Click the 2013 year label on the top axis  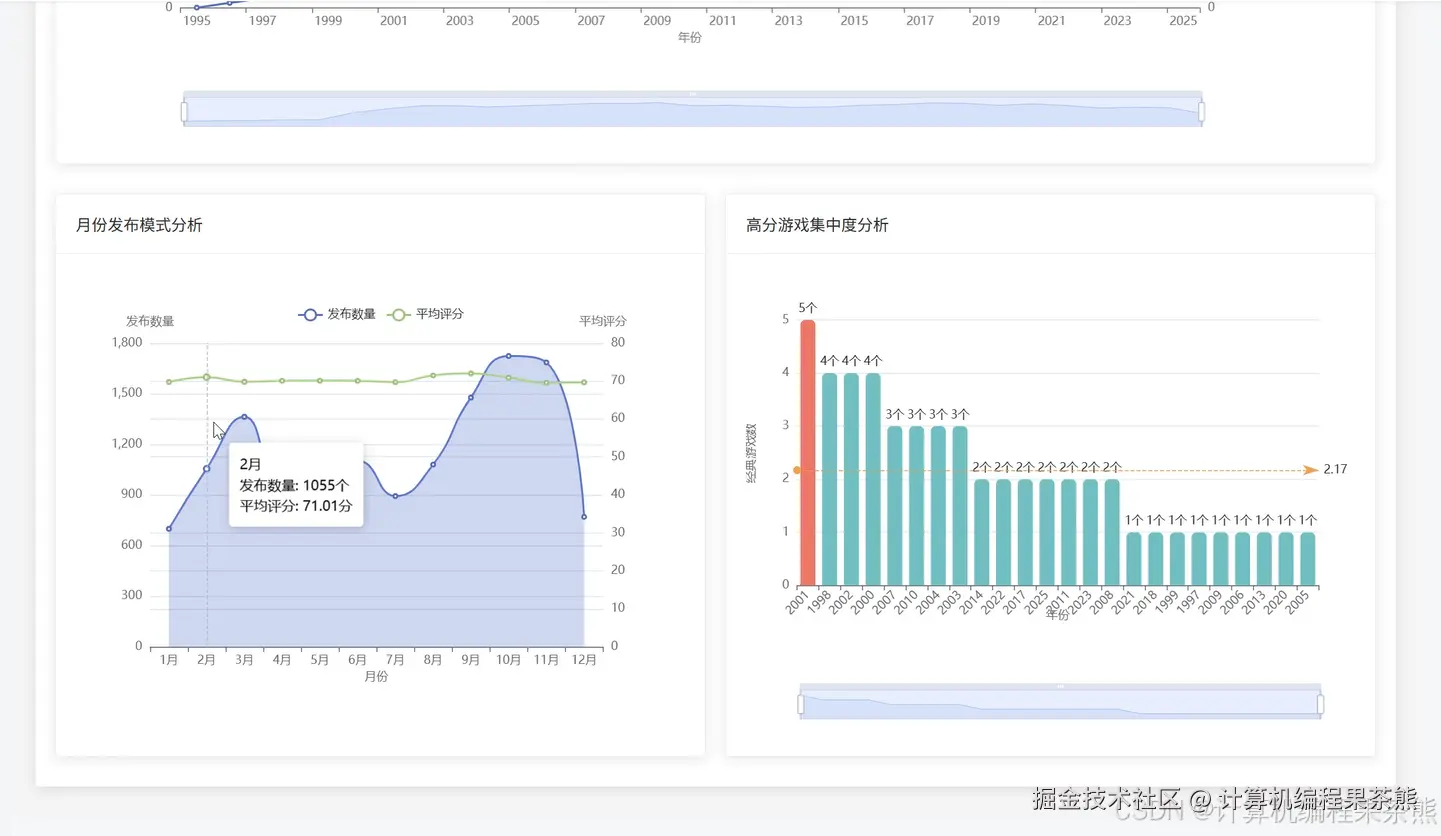[788, 20]
